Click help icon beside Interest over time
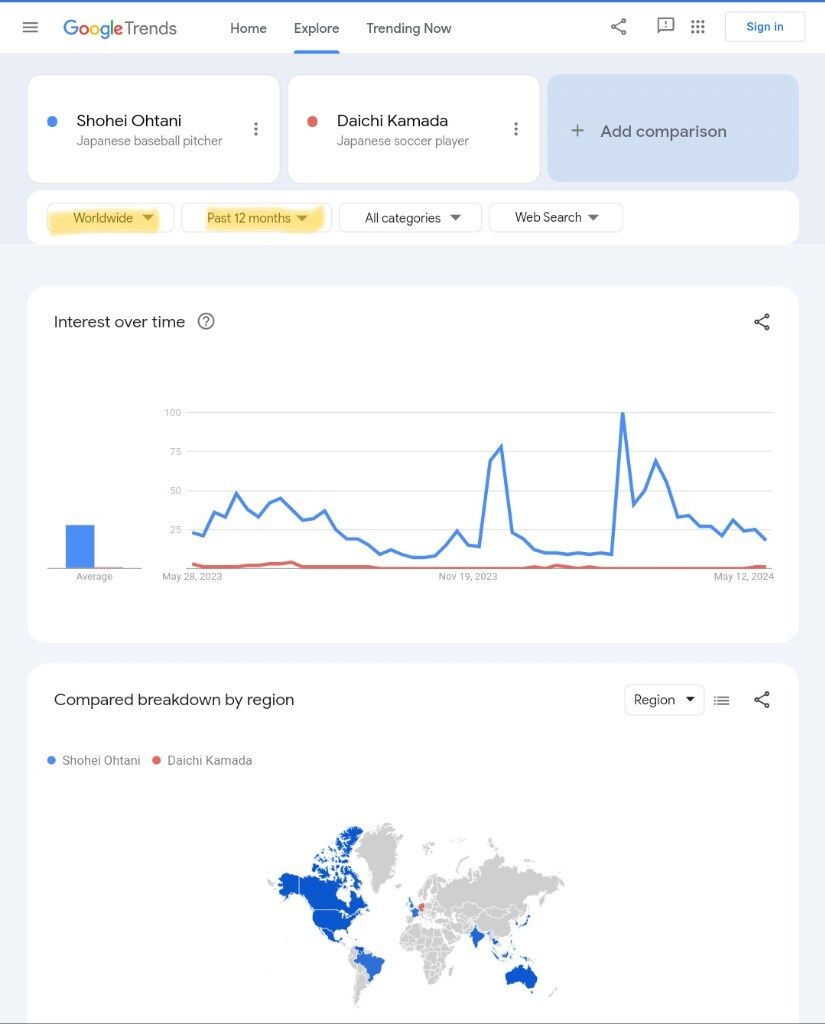Screen dimensions: 825x1024 (206, 321)
